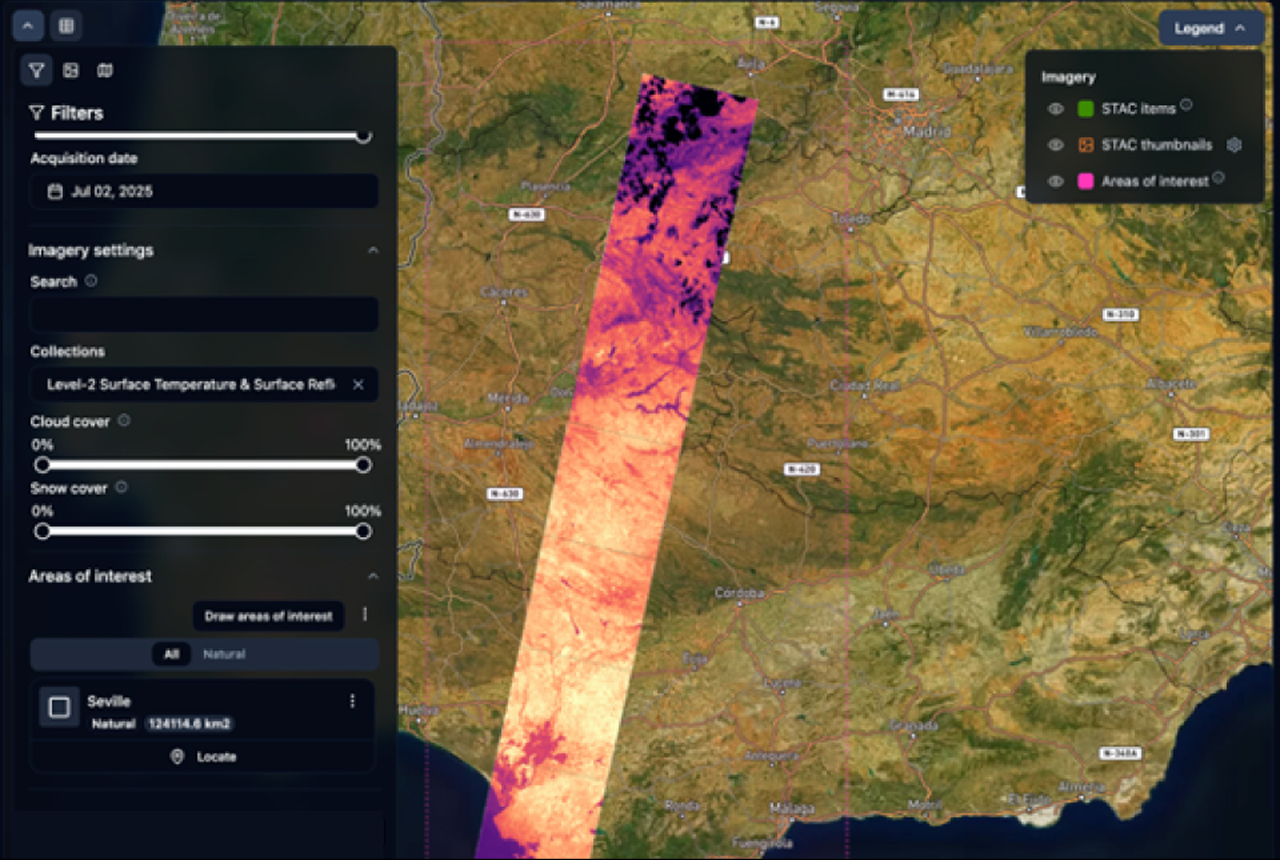Click the Draw areas of interest button
The height and width of the screenshot is (860, 1280).
click(268, 616)
